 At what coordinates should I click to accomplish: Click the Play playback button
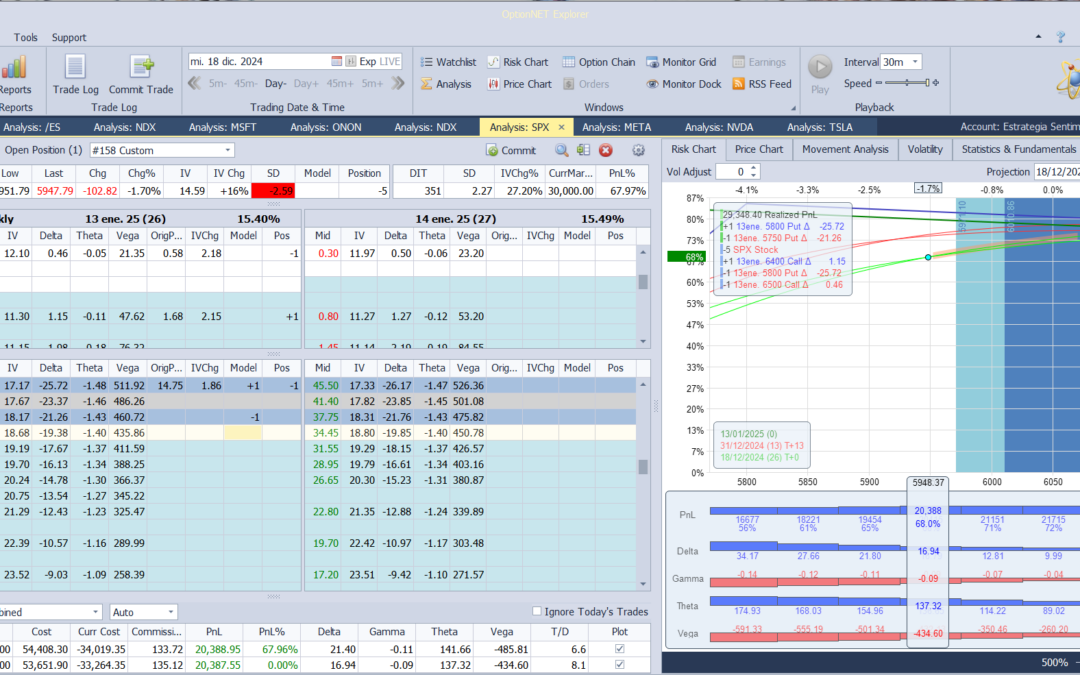[820, 74]
